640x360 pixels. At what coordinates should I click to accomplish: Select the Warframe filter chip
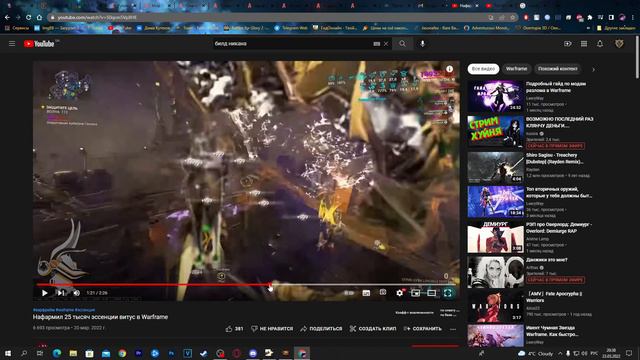(516, 69)
